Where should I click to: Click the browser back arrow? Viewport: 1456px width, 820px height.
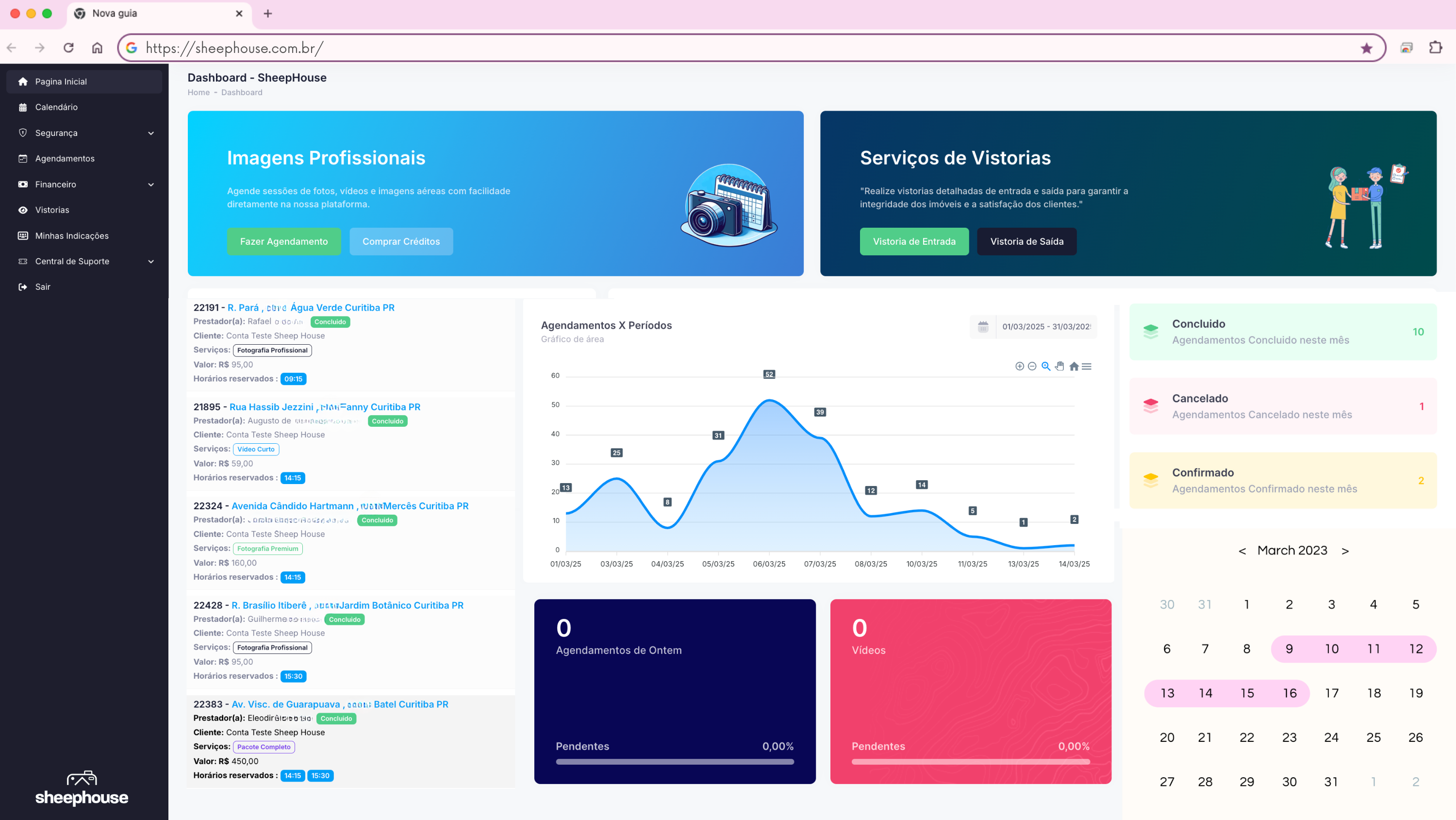click(11, 48)
